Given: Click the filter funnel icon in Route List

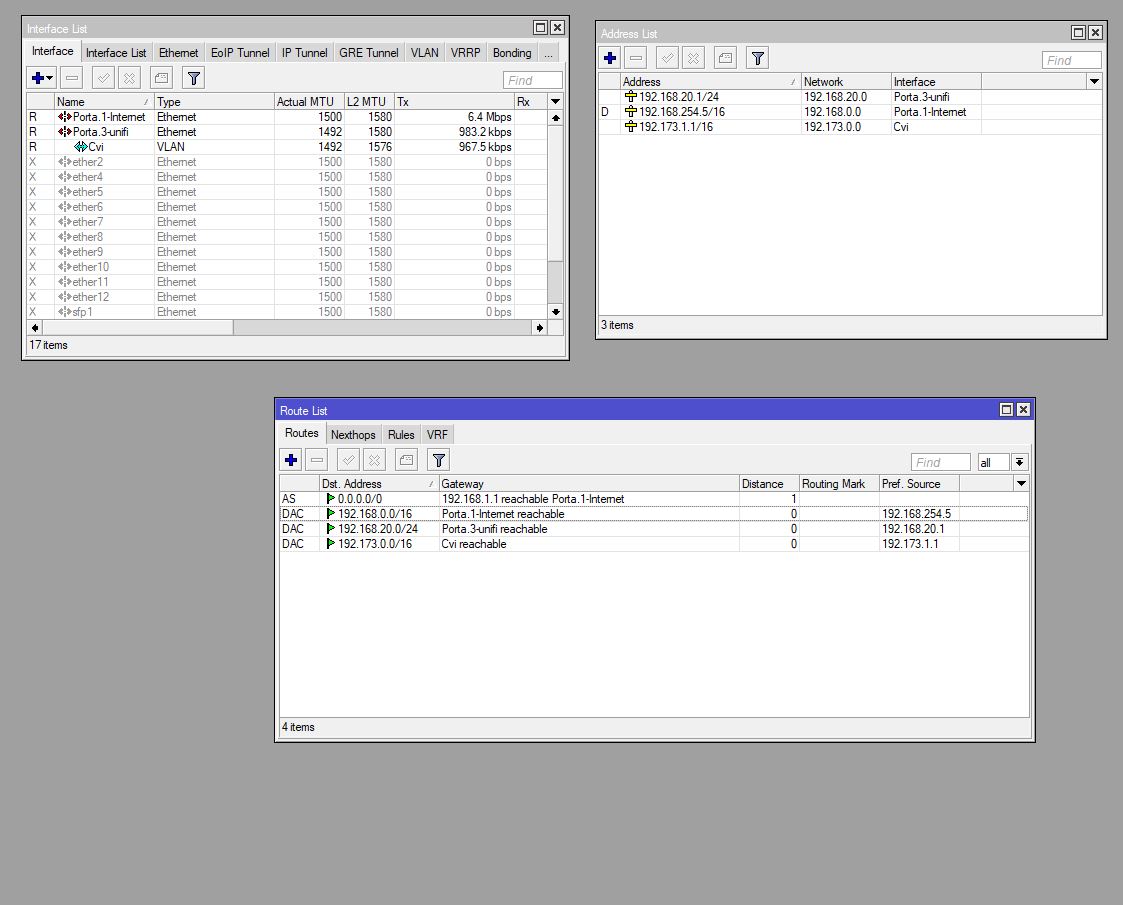Looking at the screenshot, I should click(x=439, y=460).
